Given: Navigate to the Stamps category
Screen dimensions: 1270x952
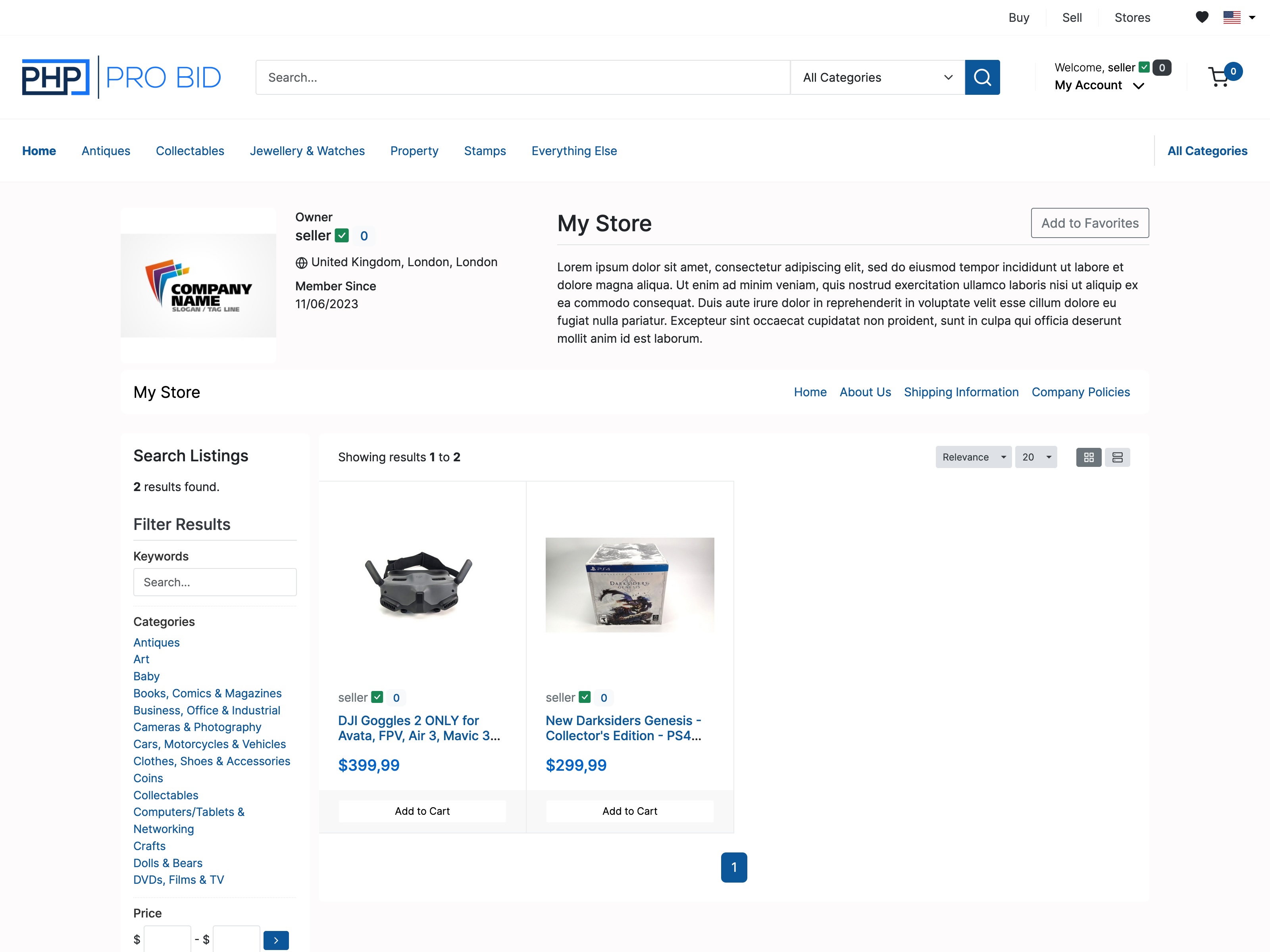Looking at the screenshot, I should click(485, 150).
